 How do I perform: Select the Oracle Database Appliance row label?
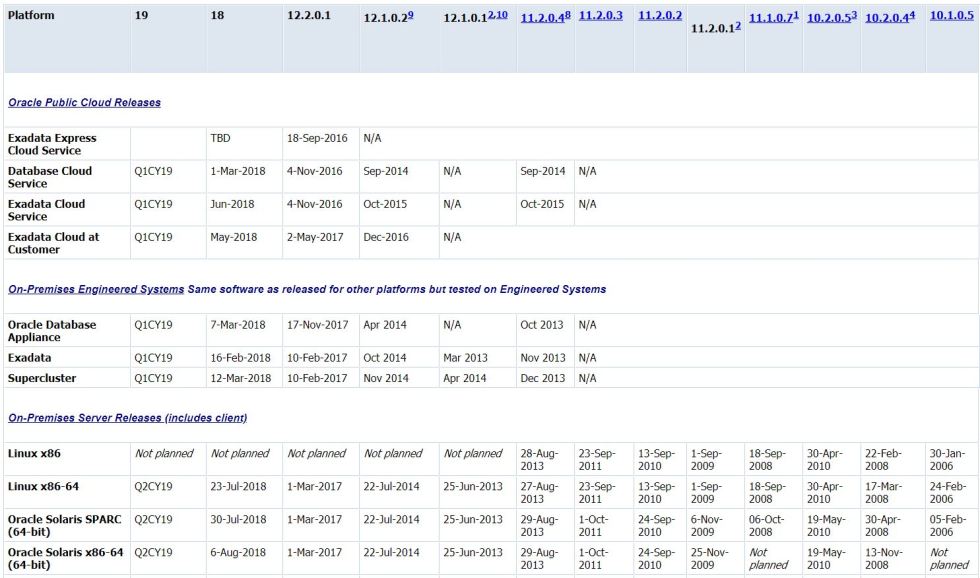click(52, 331)
